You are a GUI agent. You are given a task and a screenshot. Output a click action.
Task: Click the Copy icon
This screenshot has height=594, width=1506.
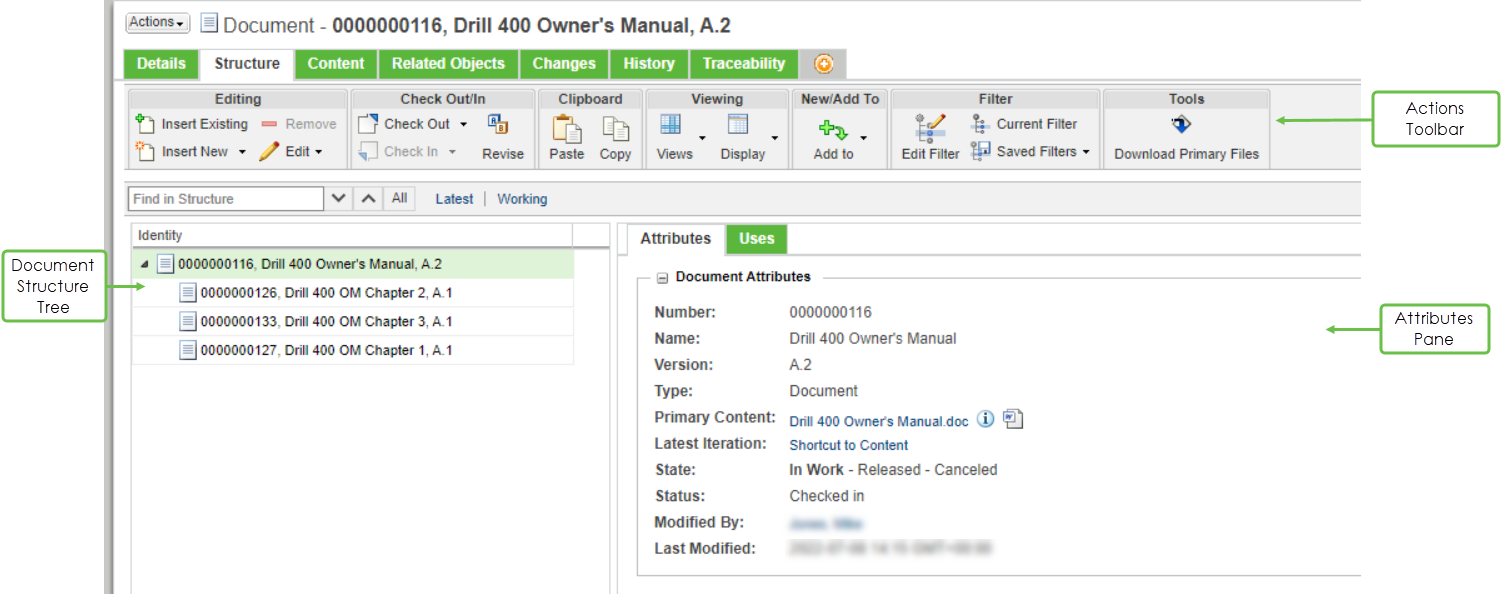tap(615, 129)
